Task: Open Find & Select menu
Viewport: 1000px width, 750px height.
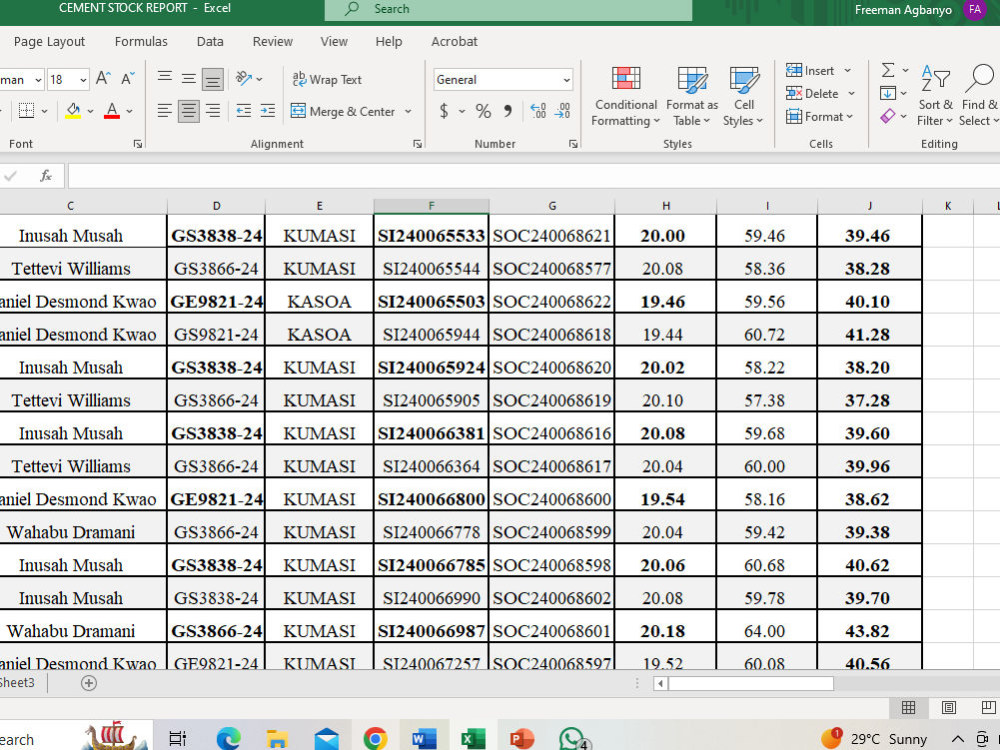Action: (x=979, y=96)
